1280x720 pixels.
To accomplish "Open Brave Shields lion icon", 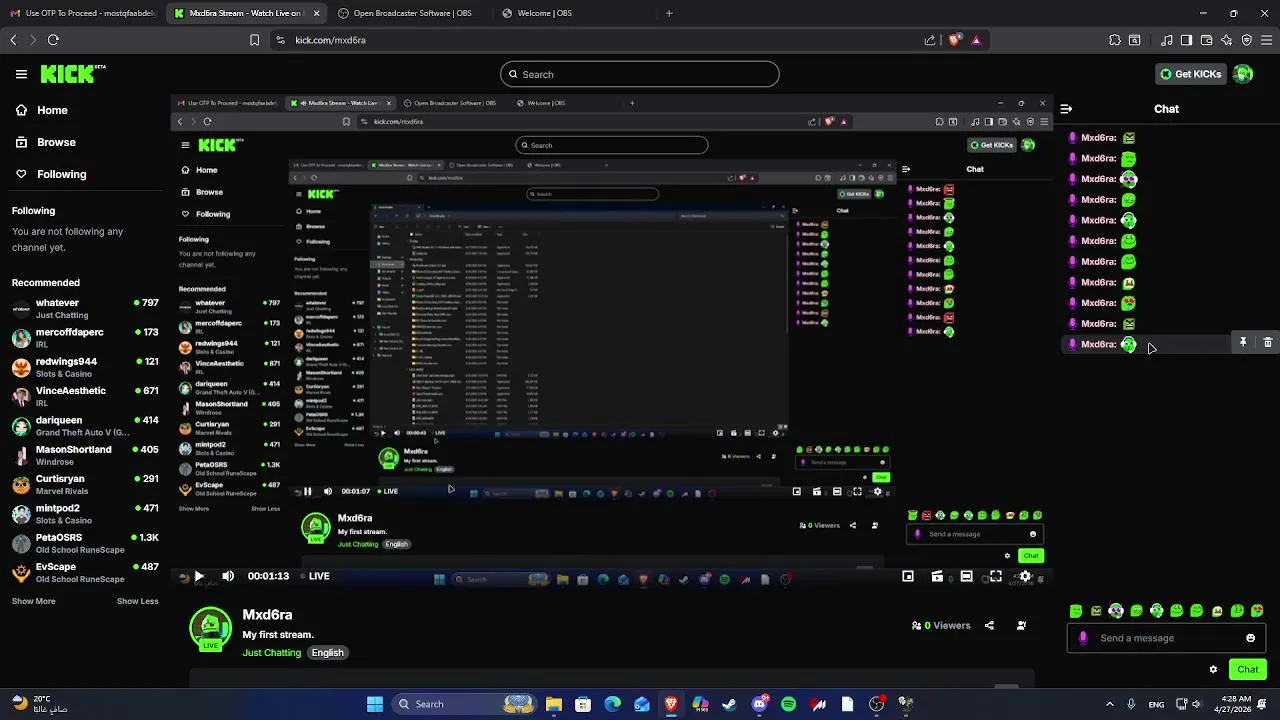I will [954, 40].
